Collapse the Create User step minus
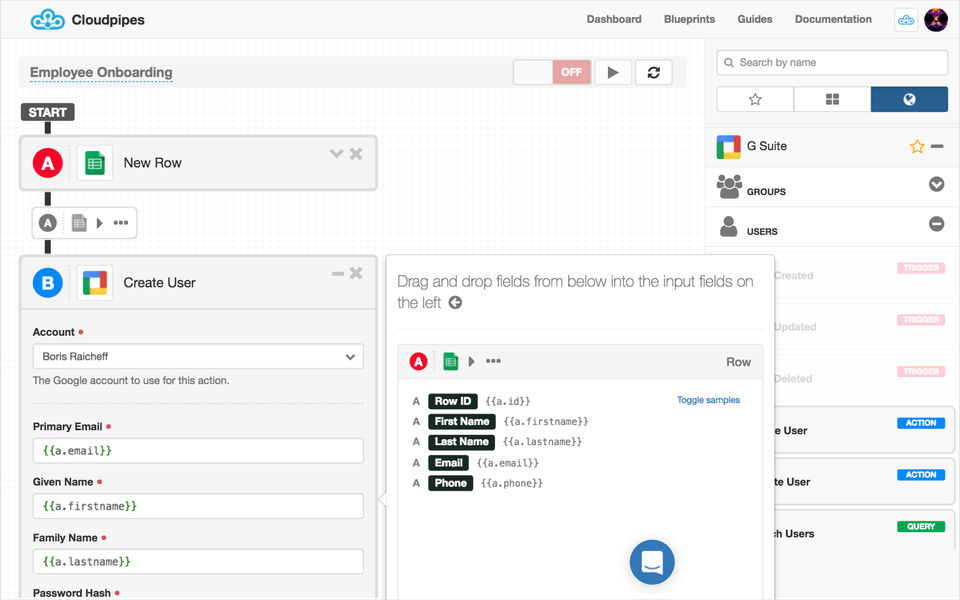960x600 pixels. [x=337, y=274]
